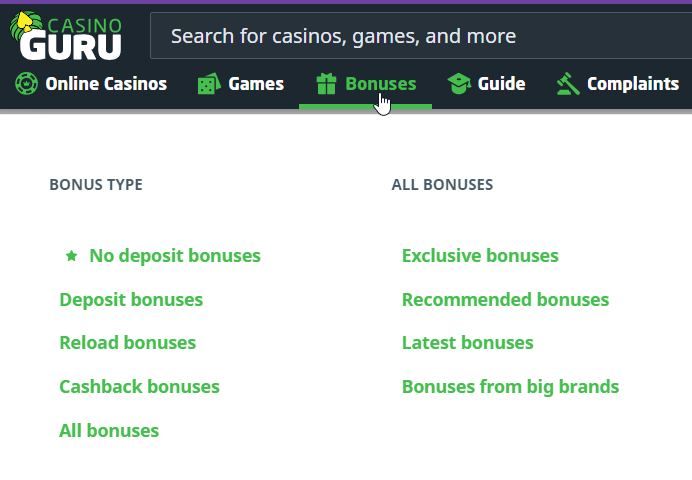Click the star icon beside No deposit bonuses
Image resolution: width=692 pixels, height=480 pixels.
pos(71,256)
